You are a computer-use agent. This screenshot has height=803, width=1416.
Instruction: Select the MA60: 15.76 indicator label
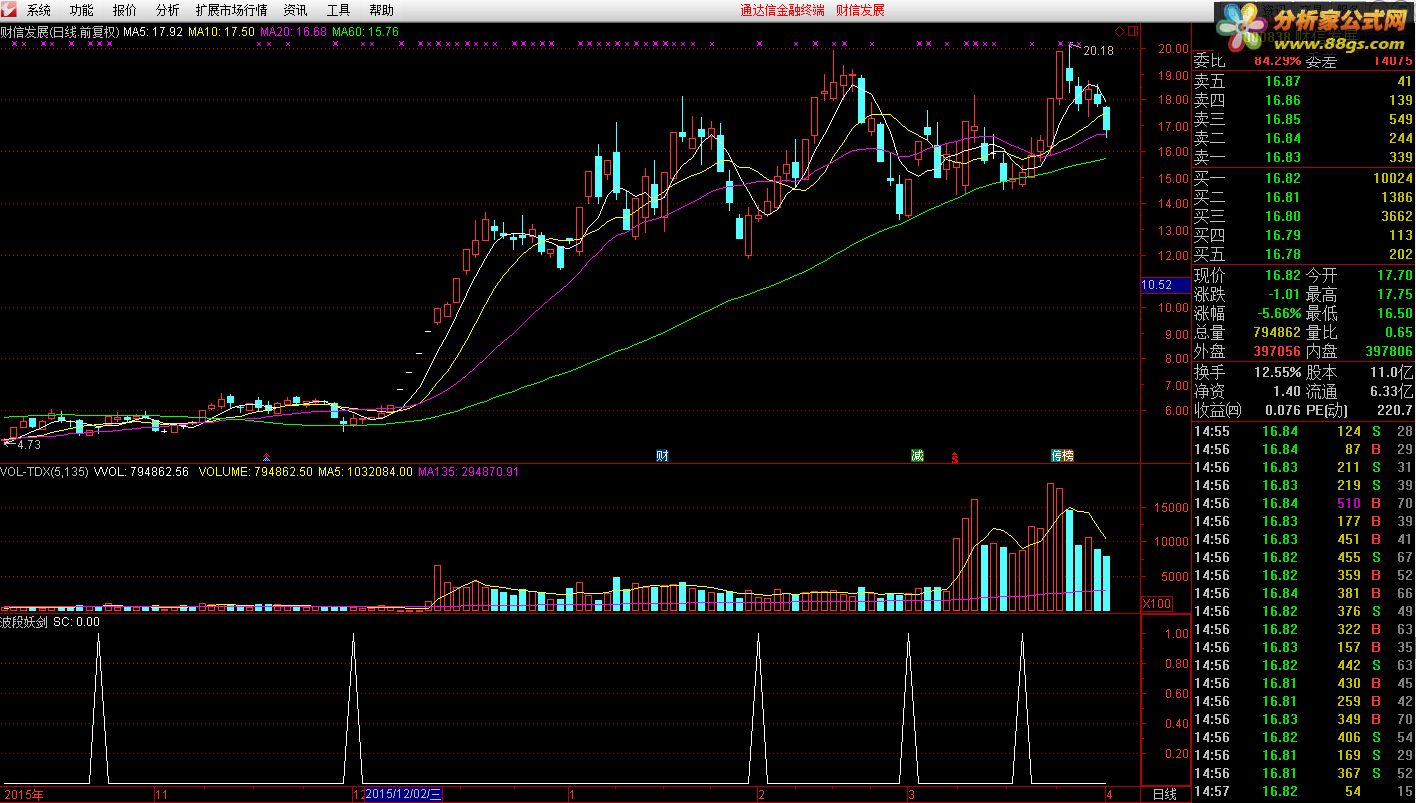pyautogui.click(x=366, y=32)
